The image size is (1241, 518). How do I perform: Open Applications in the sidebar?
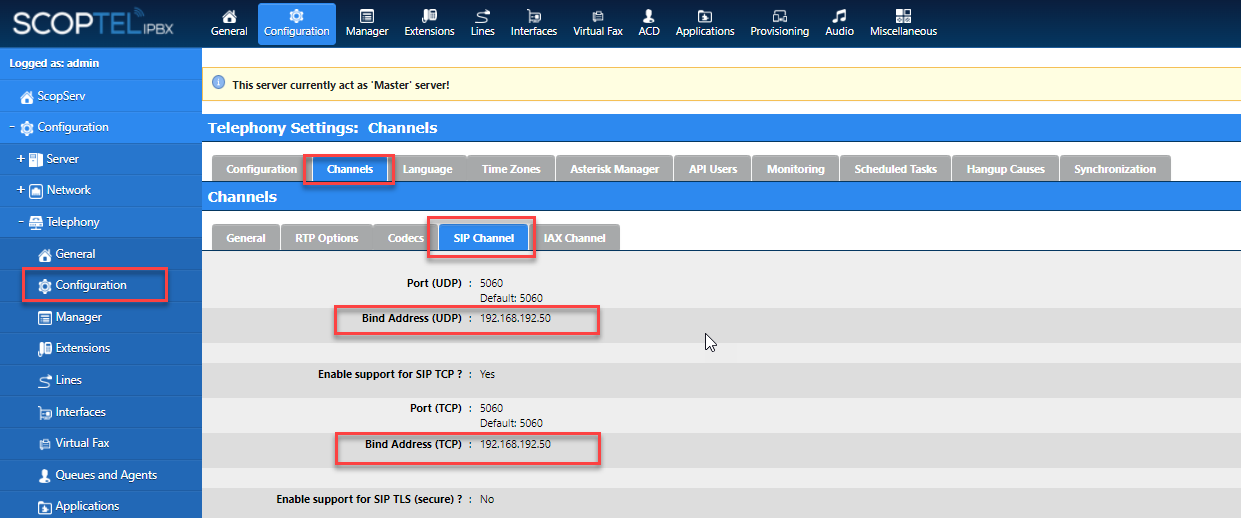tap(78, 506)
